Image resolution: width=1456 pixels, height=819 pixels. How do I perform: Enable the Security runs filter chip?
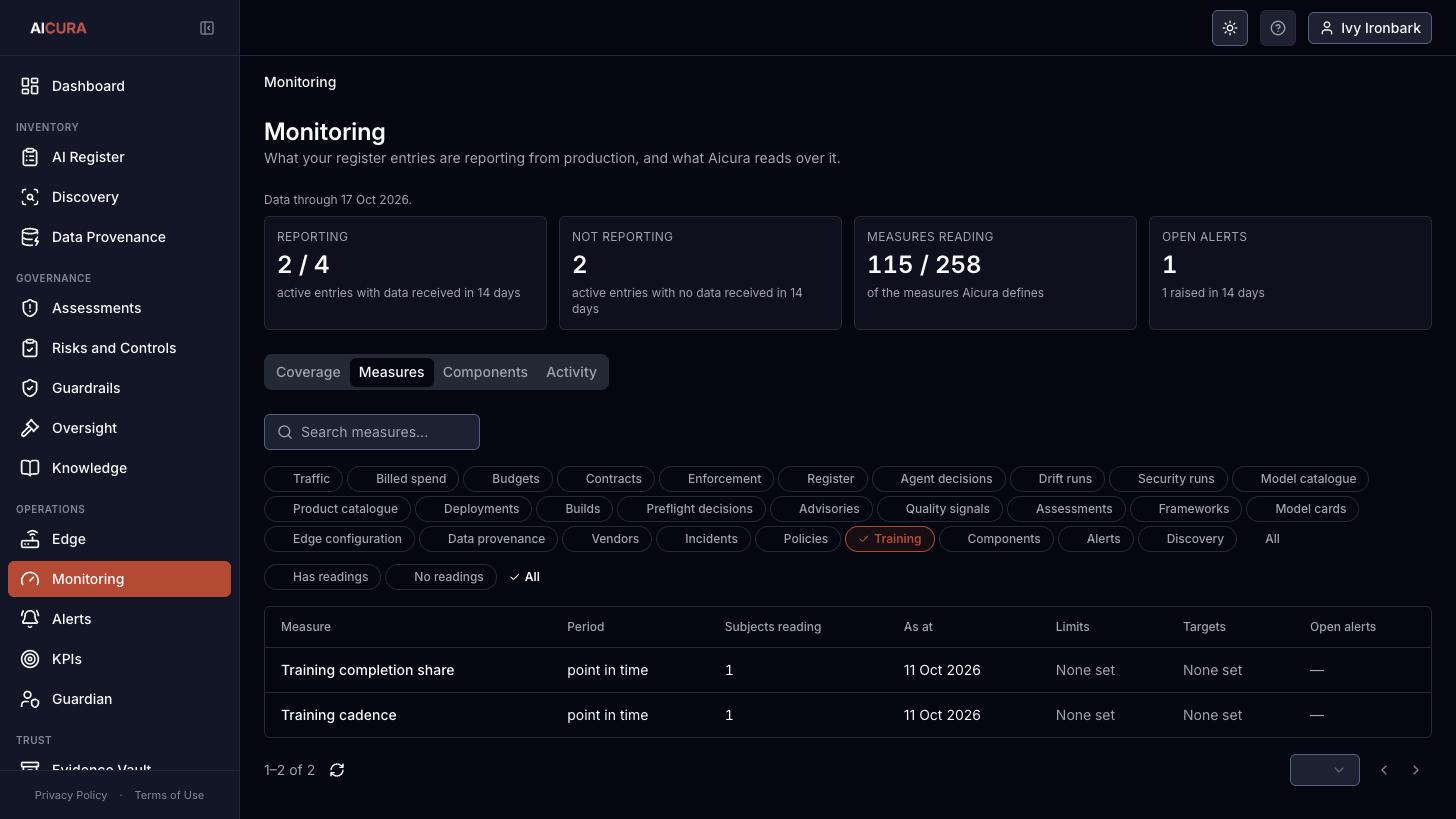pos(1168,479)
